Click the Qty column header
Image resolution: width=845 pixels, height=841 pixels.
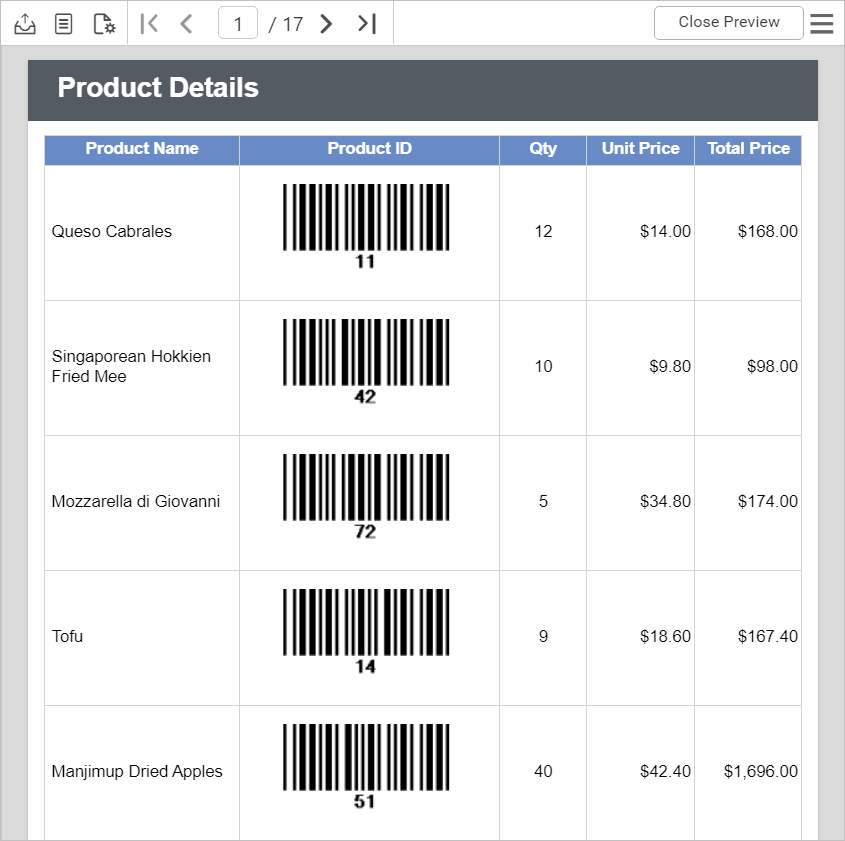[x=542, y=149]
